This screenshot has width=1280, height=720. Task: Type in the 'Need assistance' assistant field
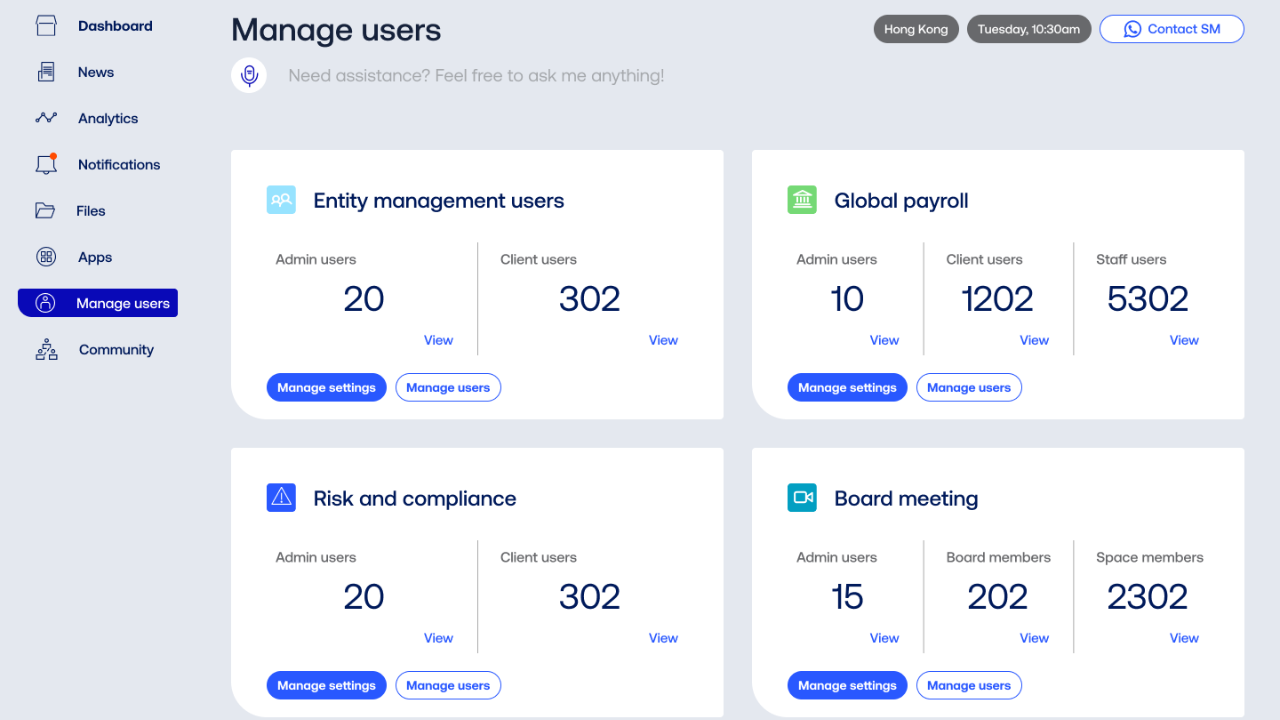[476, 76]
